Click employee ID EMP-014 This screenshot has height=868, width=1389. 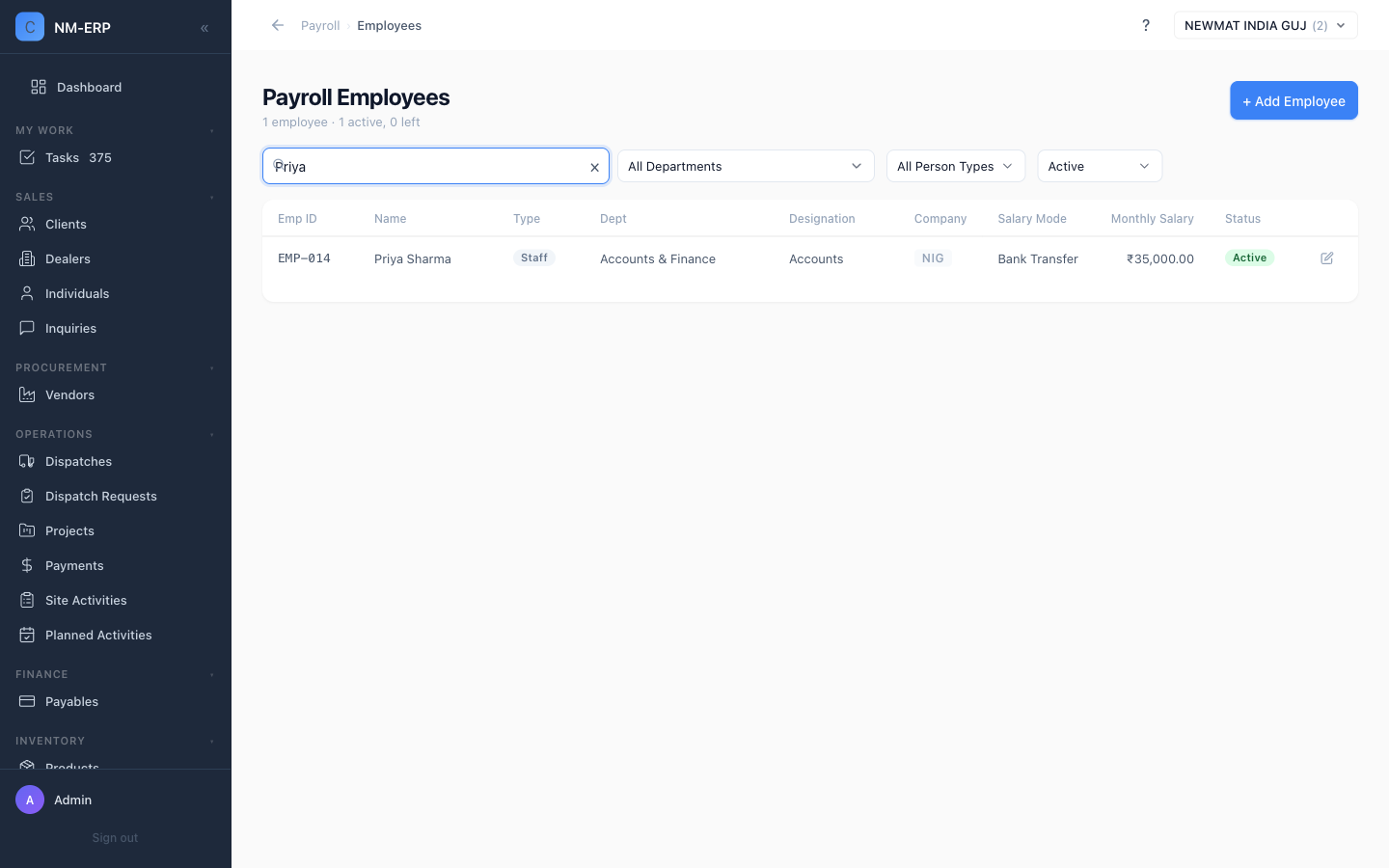(304, 258)
